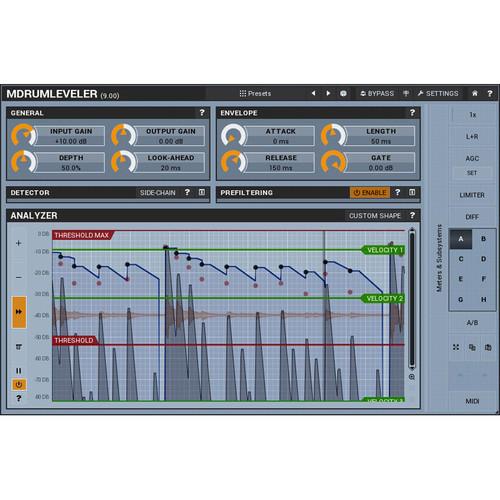
Task: Click the A/B compare button
Action: click(x=472, y=323)
